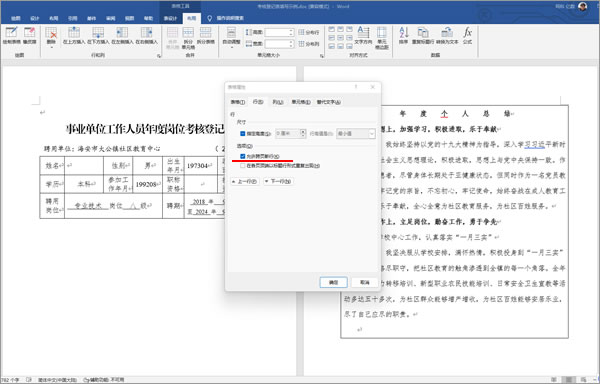Align cell text bottom right
Viewport: 600px width, 384px height.
(349, 46)
